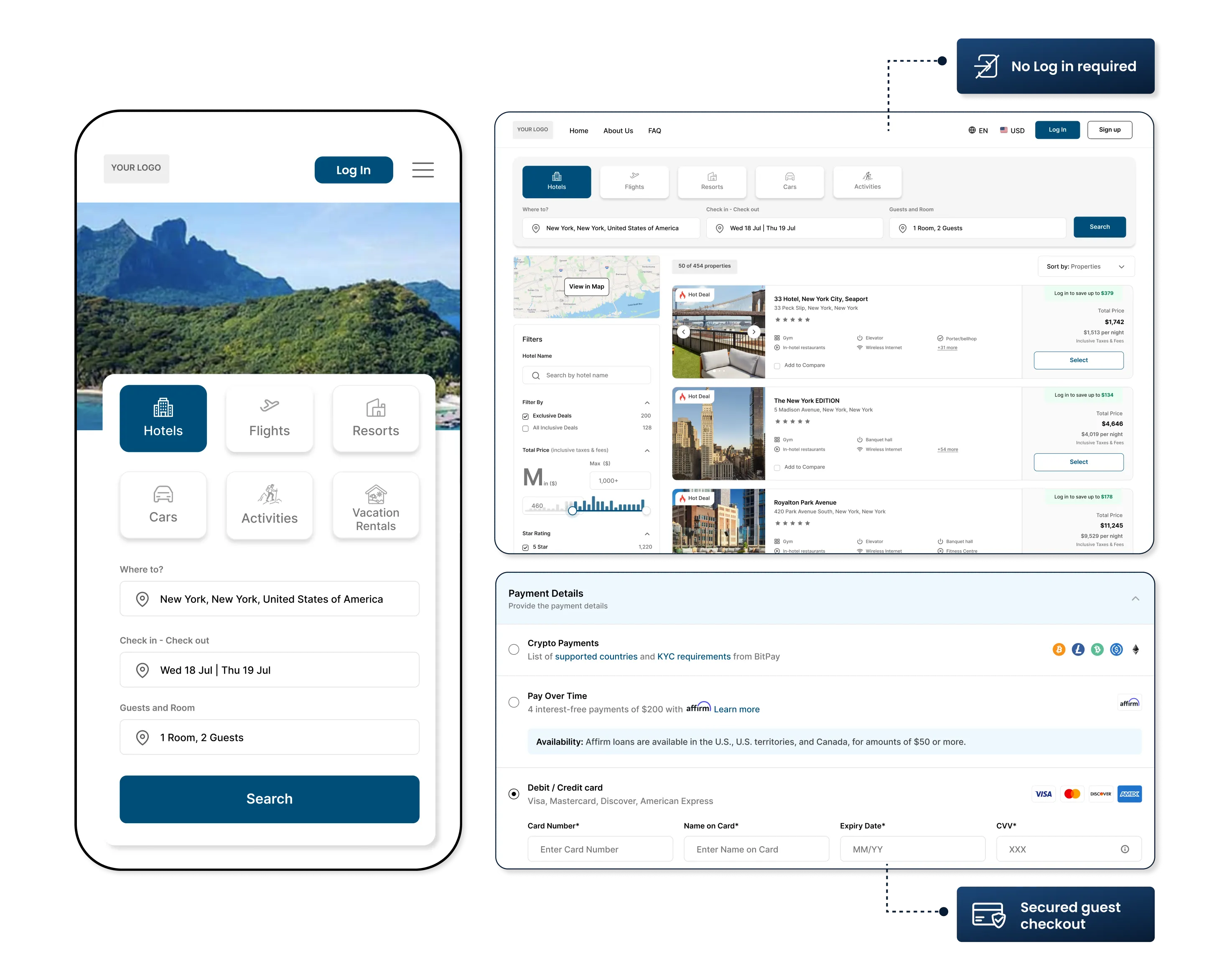Click the Search by hotel name field

point(586,375)
